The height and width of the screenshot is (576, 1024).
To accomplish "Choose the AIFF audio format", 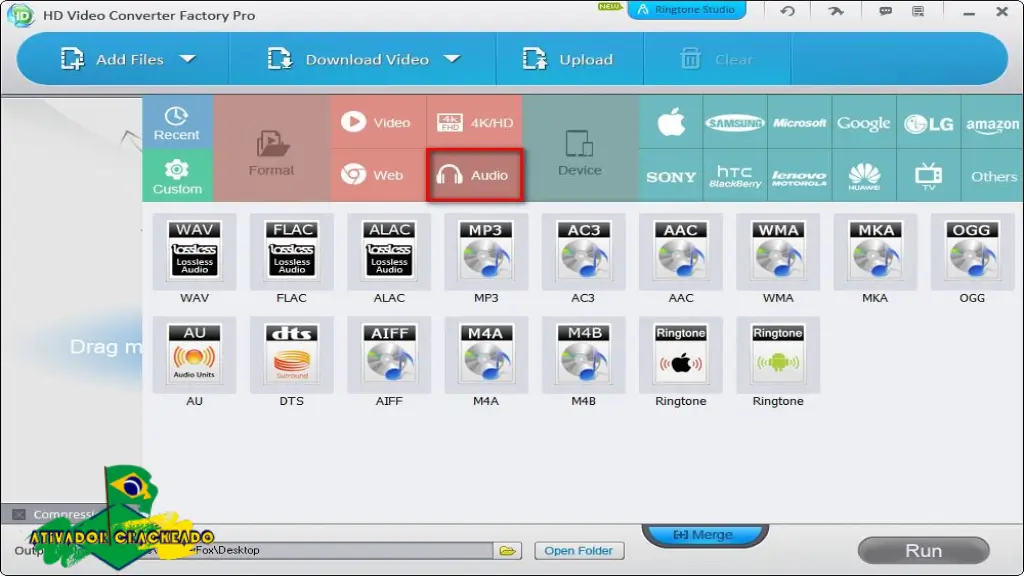I will coord(389,355).
